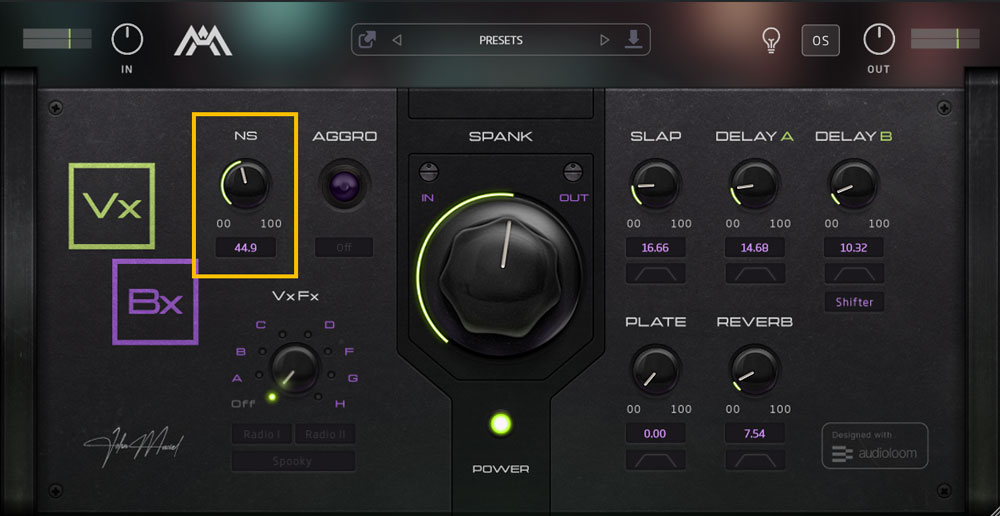The width and height of the screenshot is (1000, 516).
Task: Toggle the OS oversampling button
Action: tap(820, 40)
